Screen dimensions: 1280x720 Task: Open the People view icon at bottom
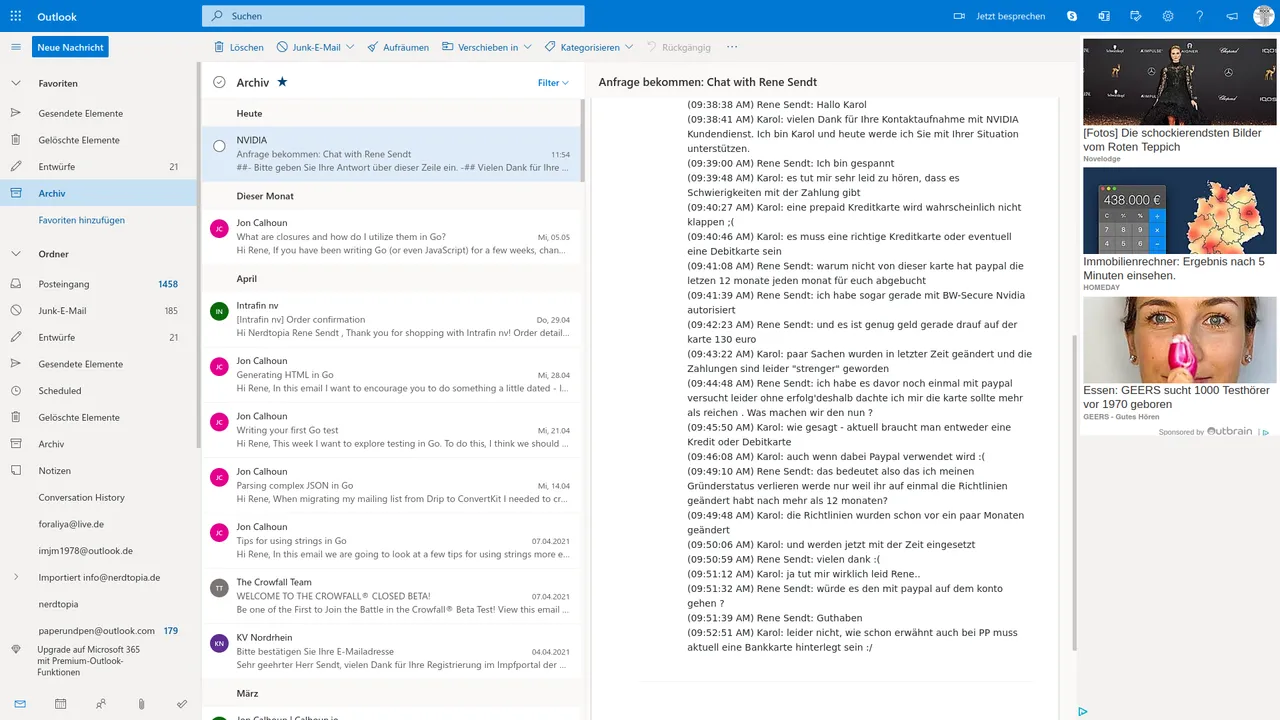click(x=101, y=704)
